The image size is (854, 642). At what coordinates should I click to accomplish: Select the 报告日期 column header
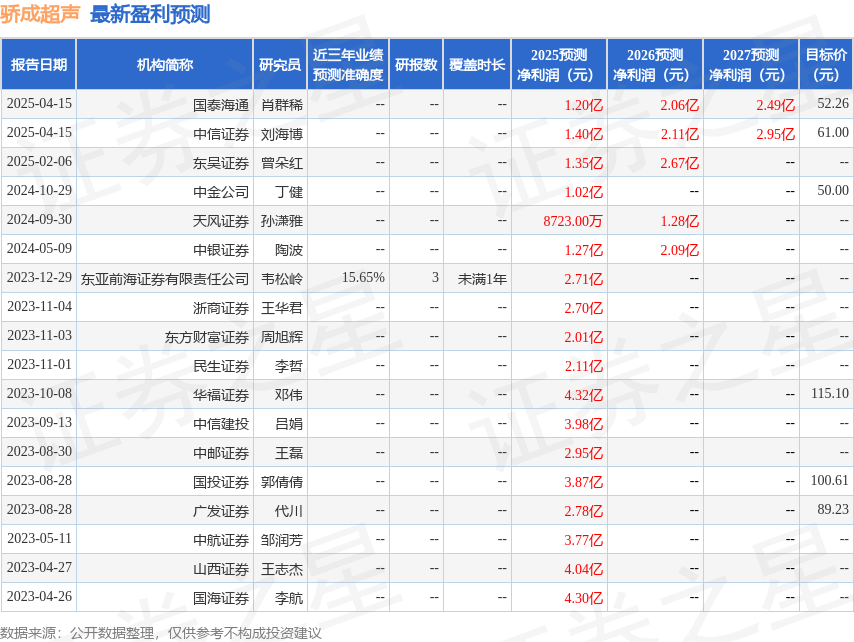[39, 64]
